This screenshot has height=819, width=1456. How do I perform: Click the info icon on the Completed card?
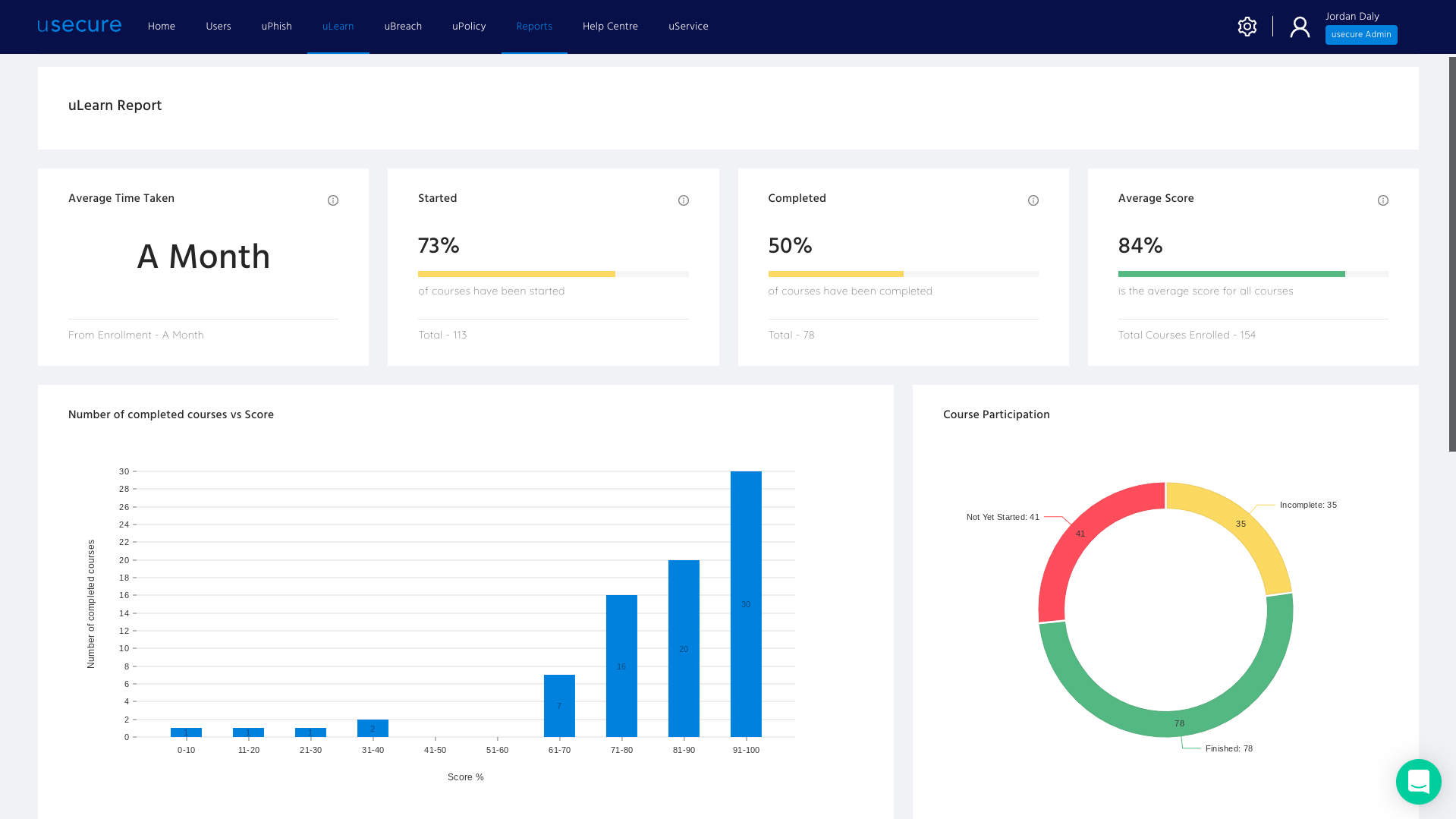pyautogui.click(x=1033, y=200)
